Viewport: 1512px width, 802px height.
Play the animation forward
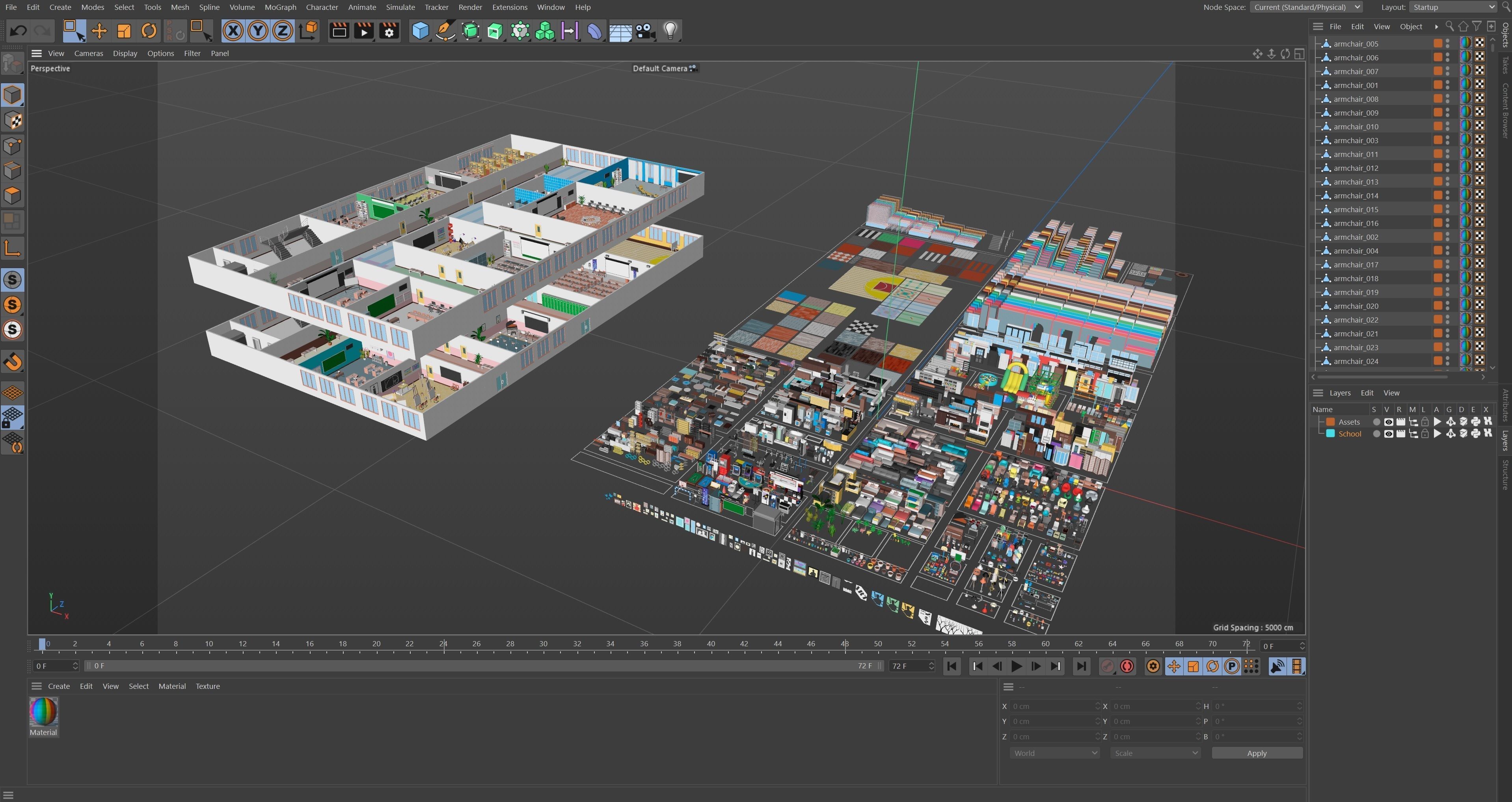point(1017,666)
